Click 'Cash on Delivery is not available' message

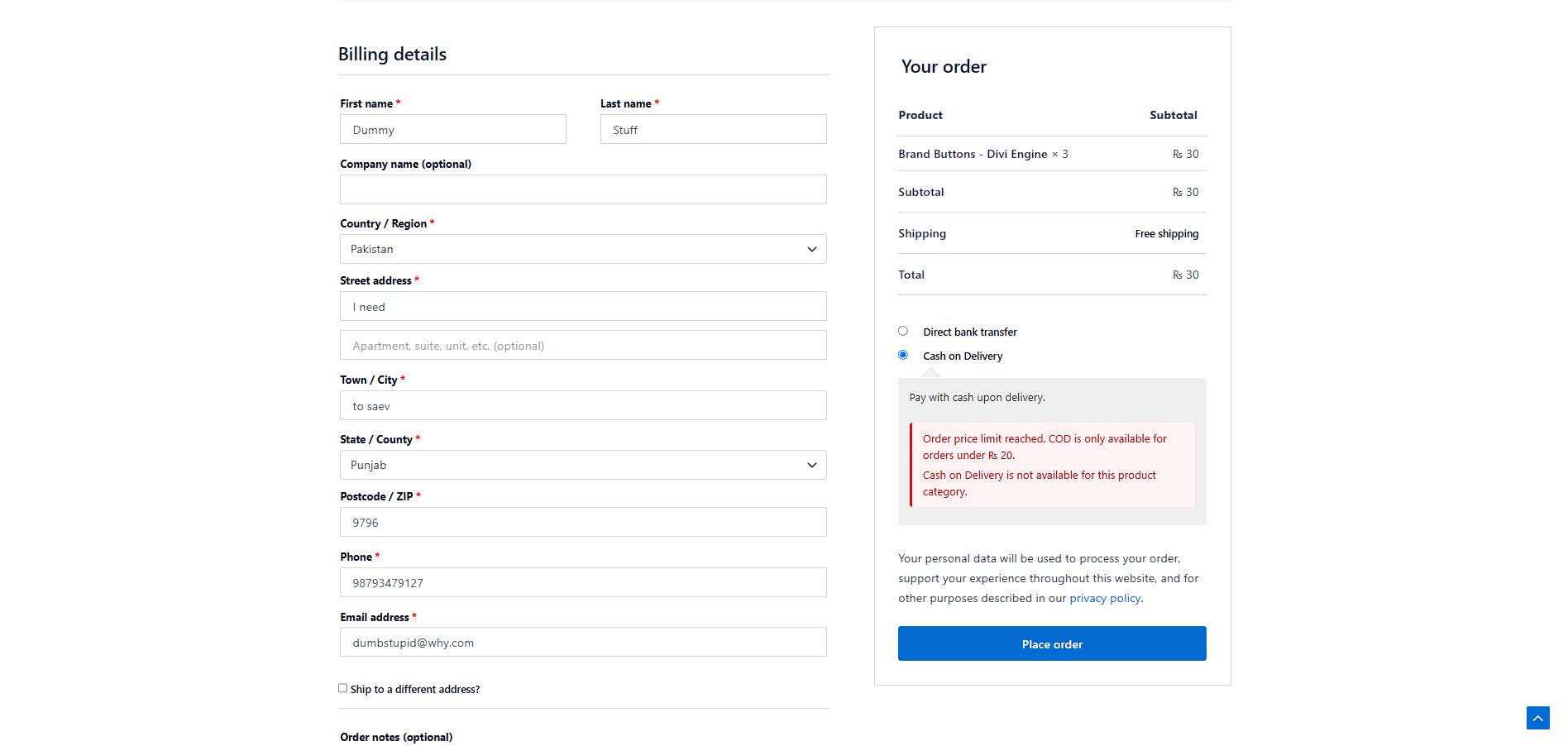(x=1040, y=483)
